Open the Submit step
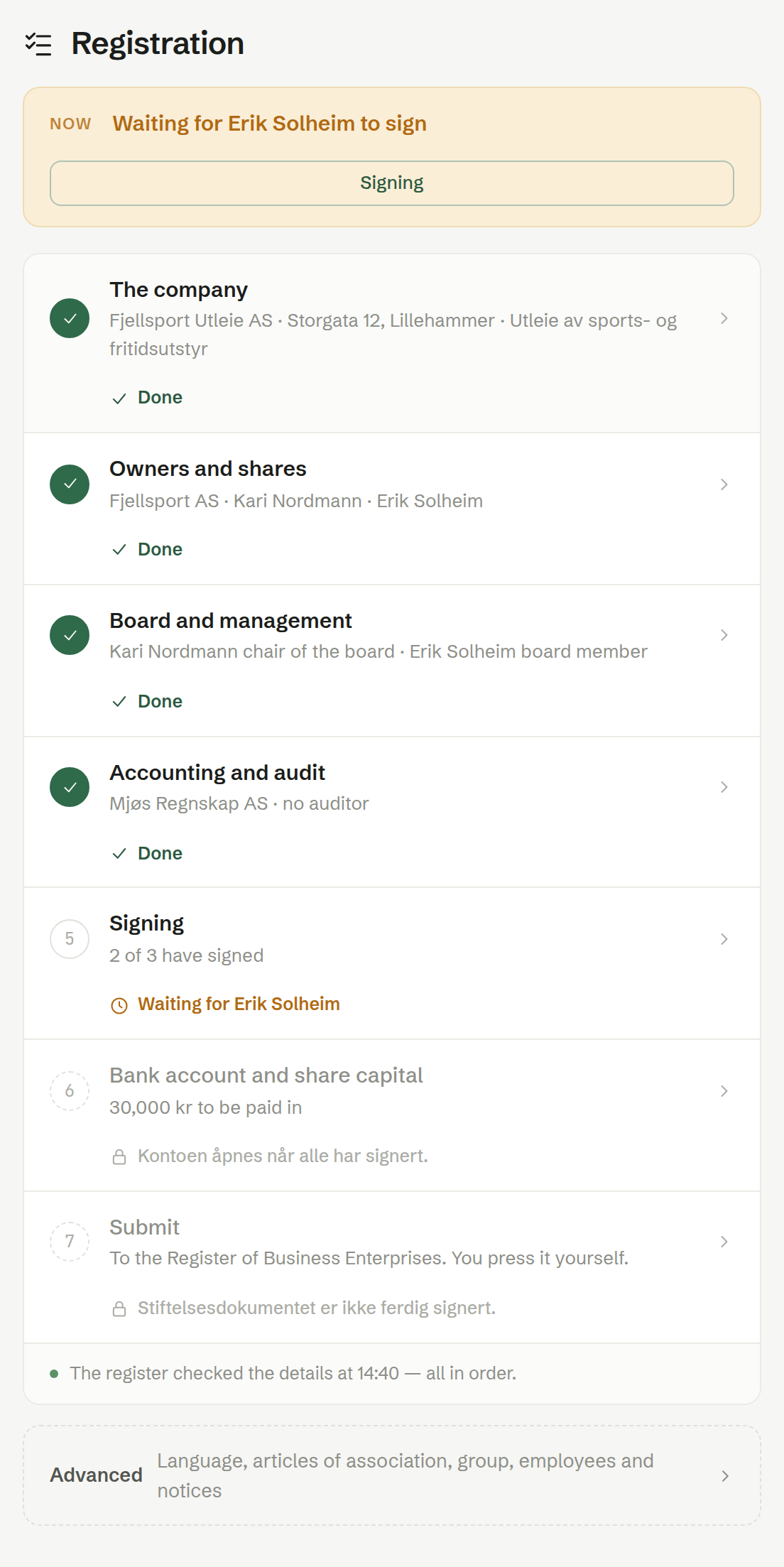Image resolution: width=784 pixels, height=1567 pixels. click(392, 1267)
